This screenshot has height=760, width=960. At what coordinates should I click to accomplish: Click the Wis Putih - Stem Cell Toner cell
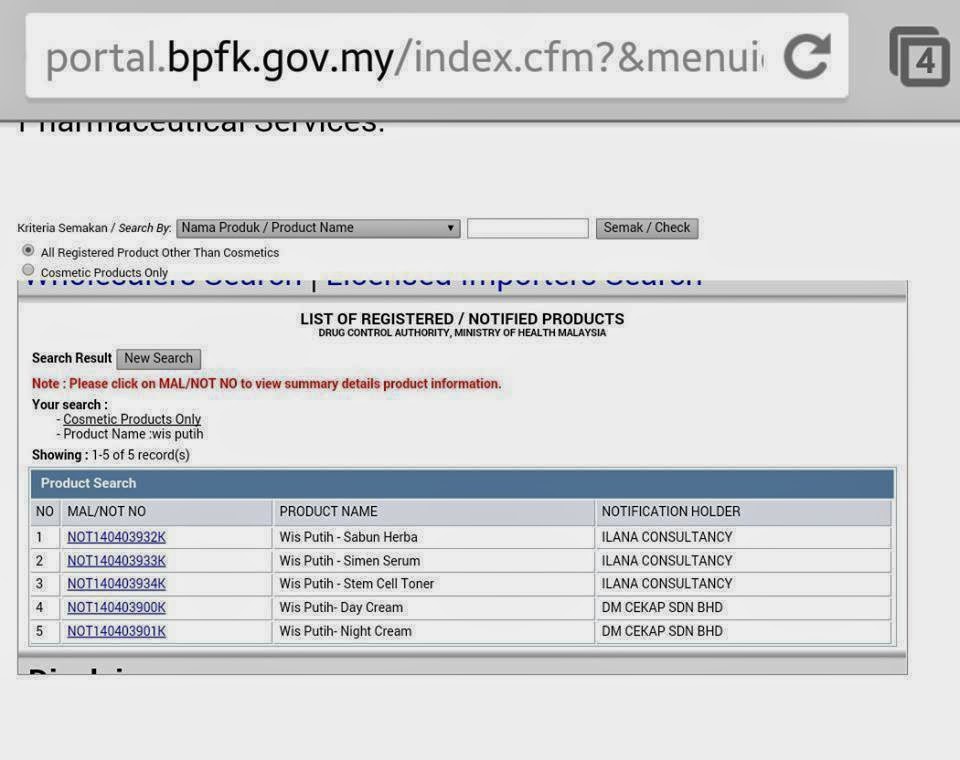(433, 584)
